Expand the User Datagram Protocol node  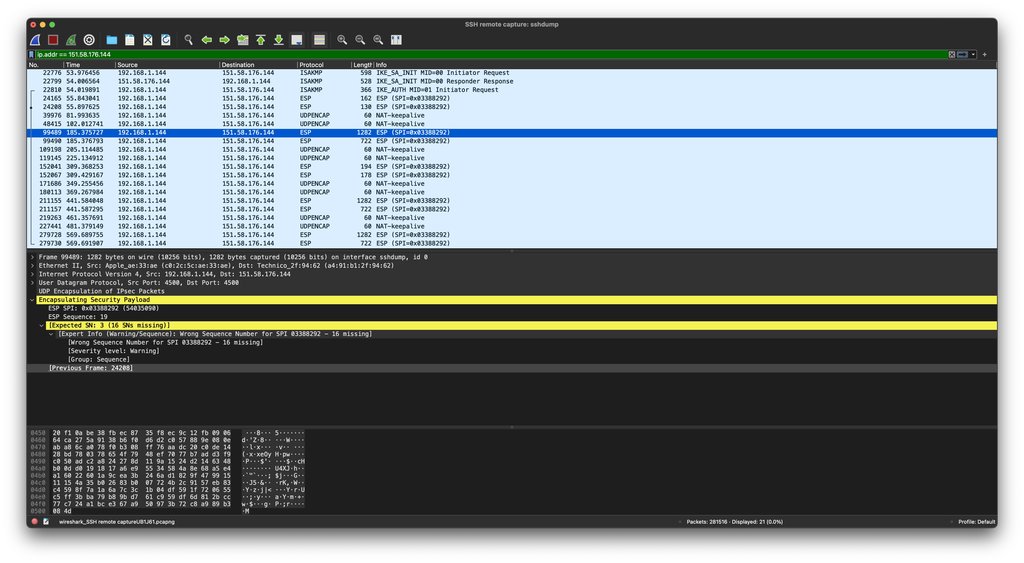[x=32, y=283]
